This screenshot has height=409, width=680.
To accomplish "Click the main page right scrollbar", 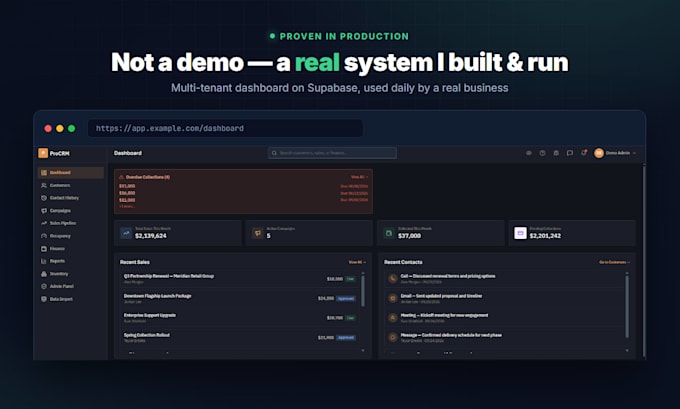I will click(x=644, y=260).
